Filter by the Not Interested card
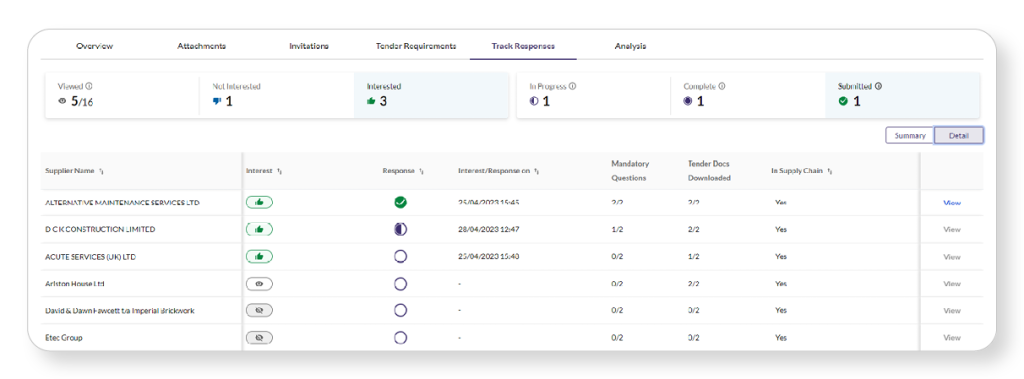Screen dimensions: 1024x379 point(276,95)
